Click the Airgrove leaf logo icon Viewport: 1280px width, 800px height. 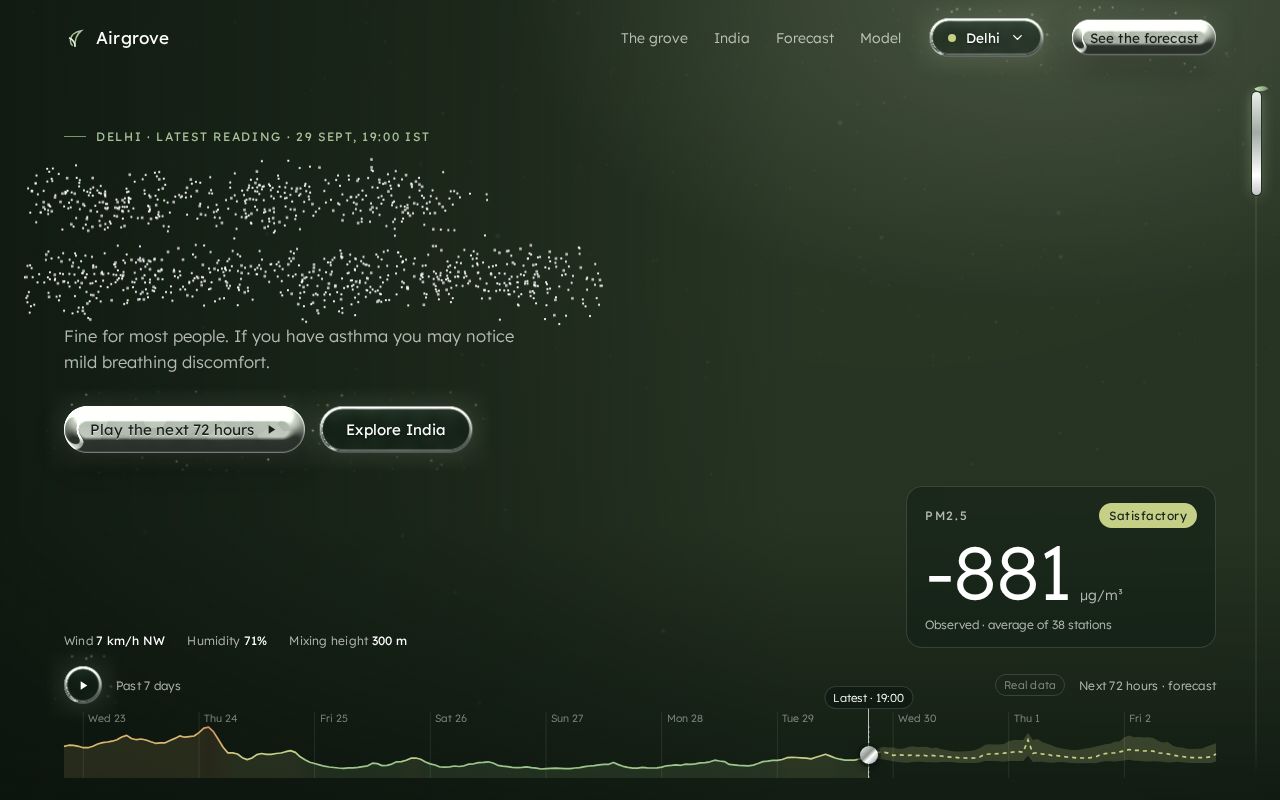pyautogui.click(x=75, y=38)
